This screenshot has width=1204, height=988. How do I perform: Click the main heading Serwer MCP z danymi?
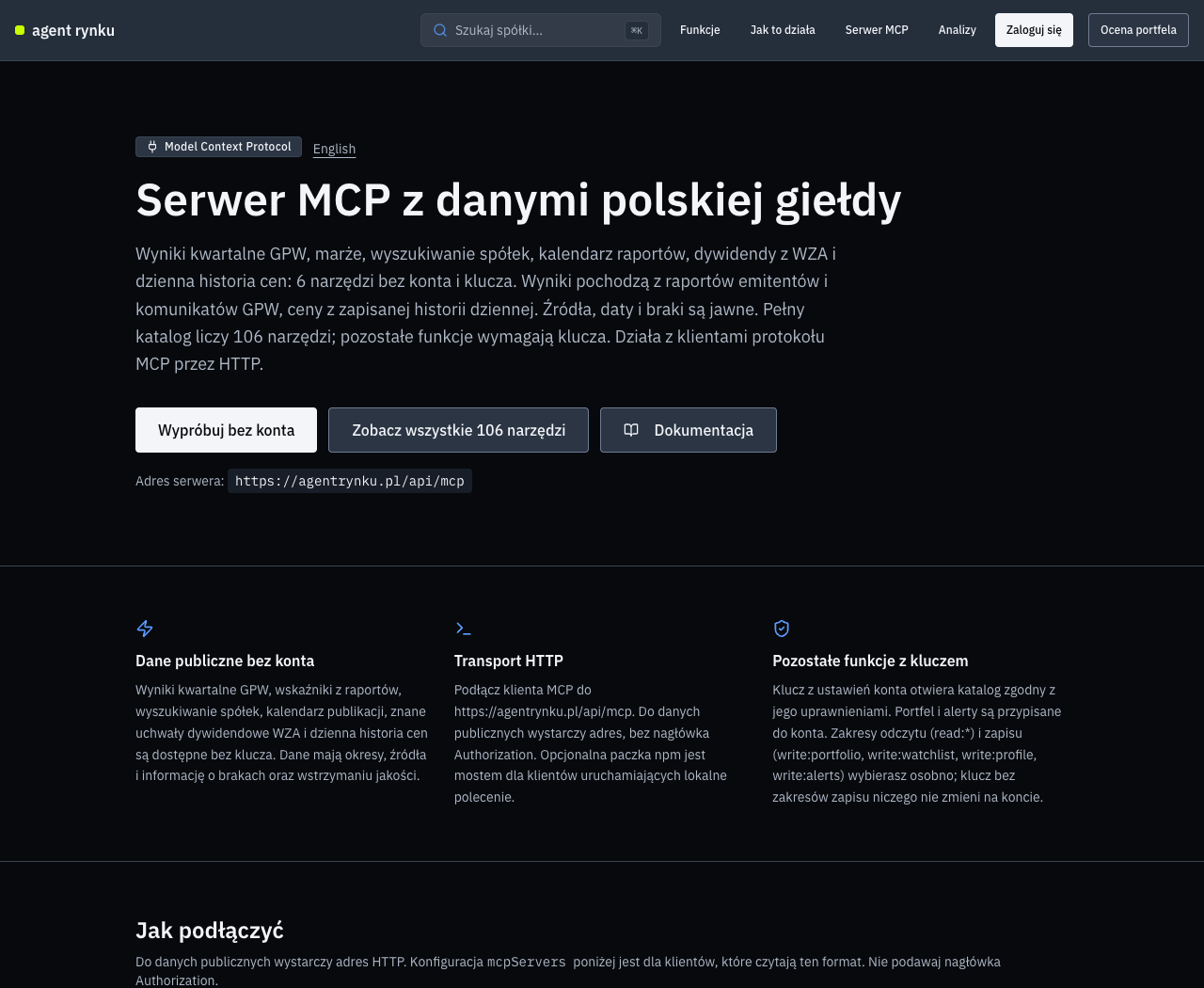pos(518,200)
